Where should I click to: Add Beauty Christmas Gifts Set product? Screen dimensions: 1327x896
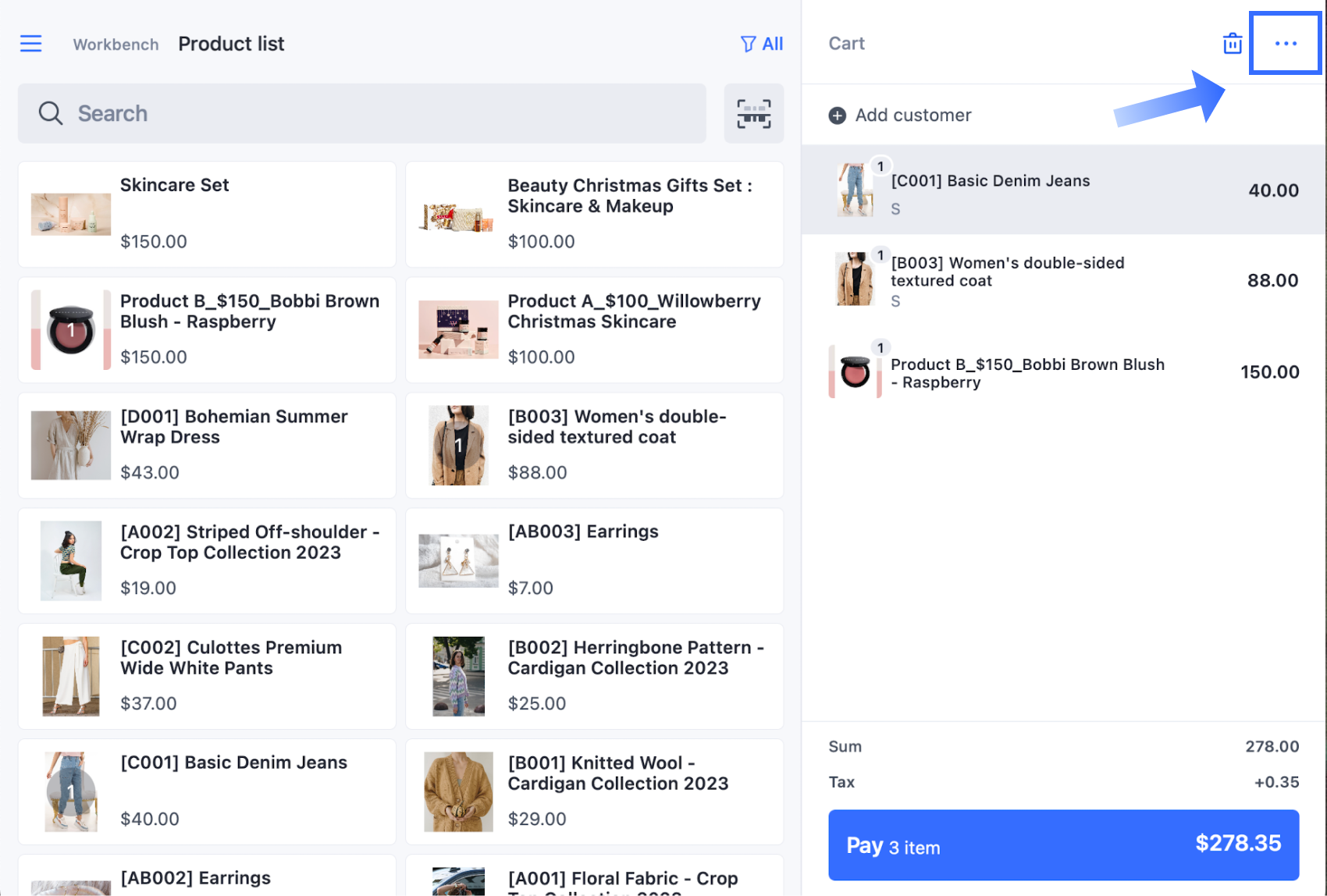click(595, 215)
